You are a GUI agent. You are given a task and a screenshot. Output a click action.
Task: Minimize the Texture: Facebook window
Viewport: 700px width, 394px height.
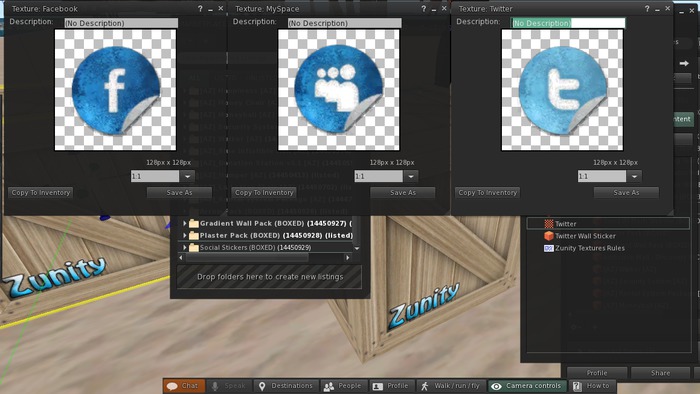click(210, 9)
